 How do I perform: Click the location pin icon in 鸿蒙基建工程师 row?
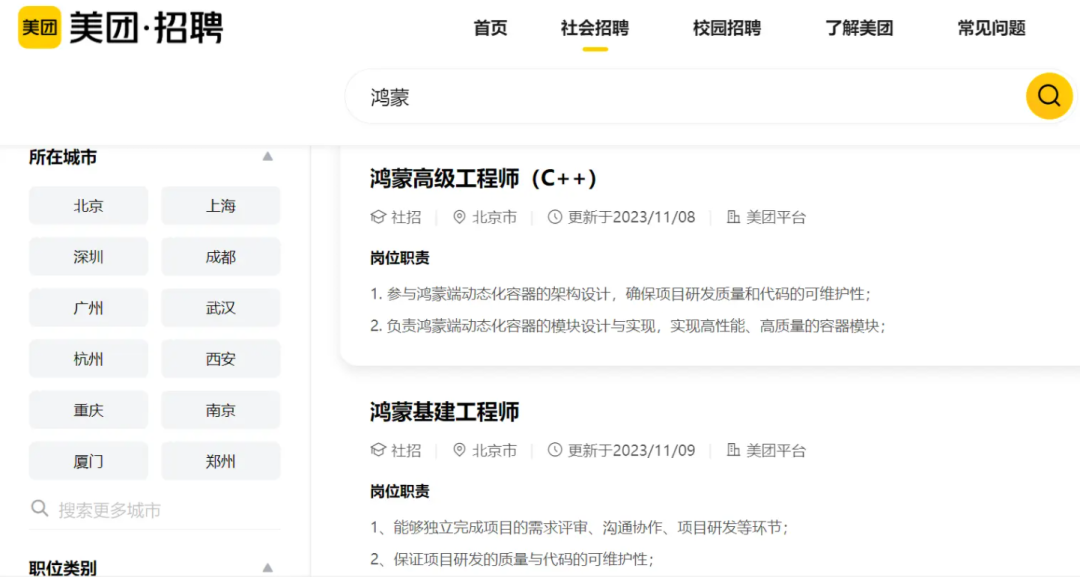coord(459,450)
